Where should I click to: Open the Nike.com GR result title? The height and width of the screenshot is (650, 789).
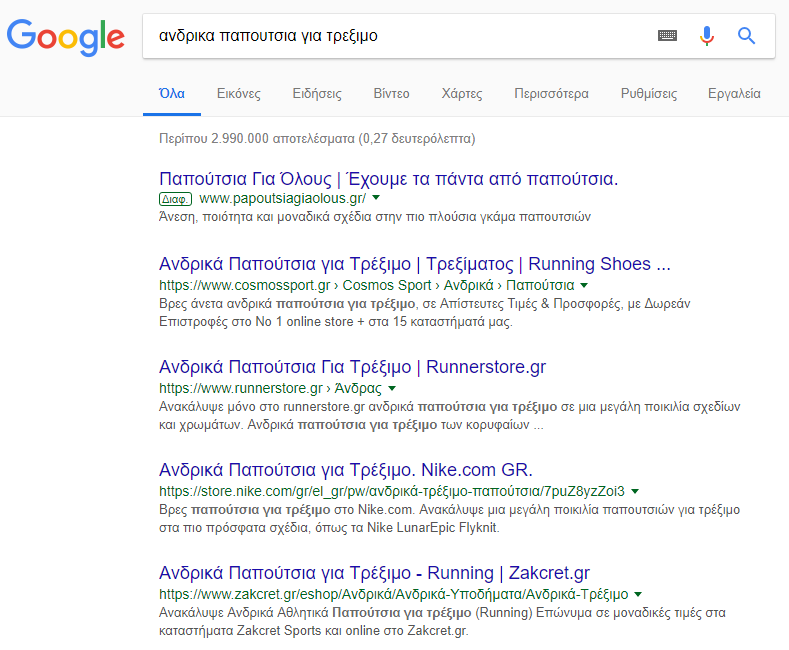point(346,470)
